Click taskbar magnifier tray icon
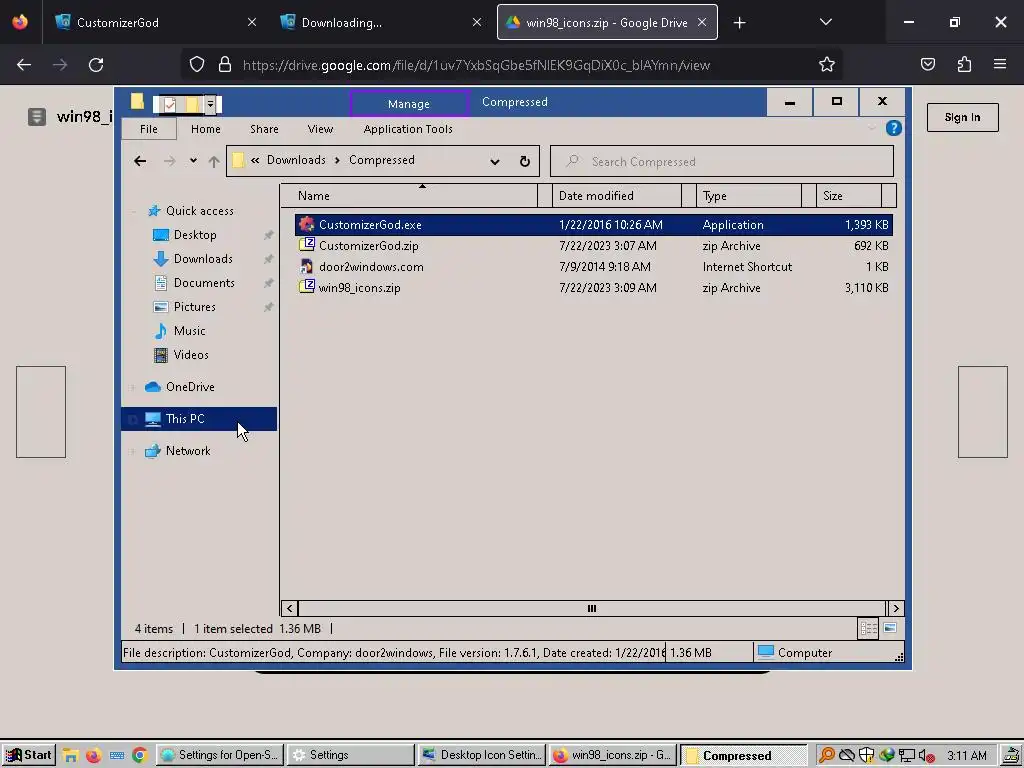The width and height of the screenshot is (1024, 768). pyautogui.click(x=826, y=756)
